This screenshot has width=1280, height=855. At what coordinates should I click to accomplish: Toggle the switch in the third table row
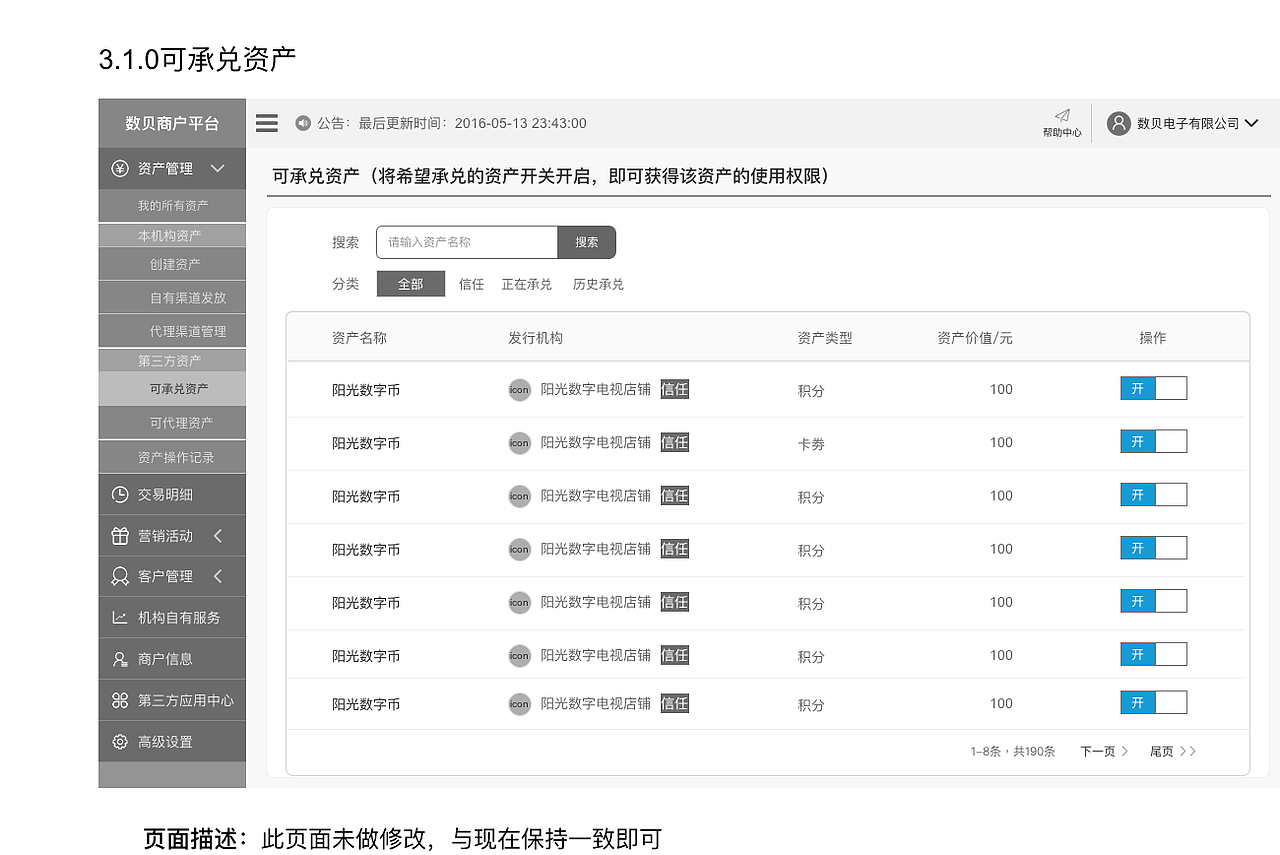point(1153,494)
